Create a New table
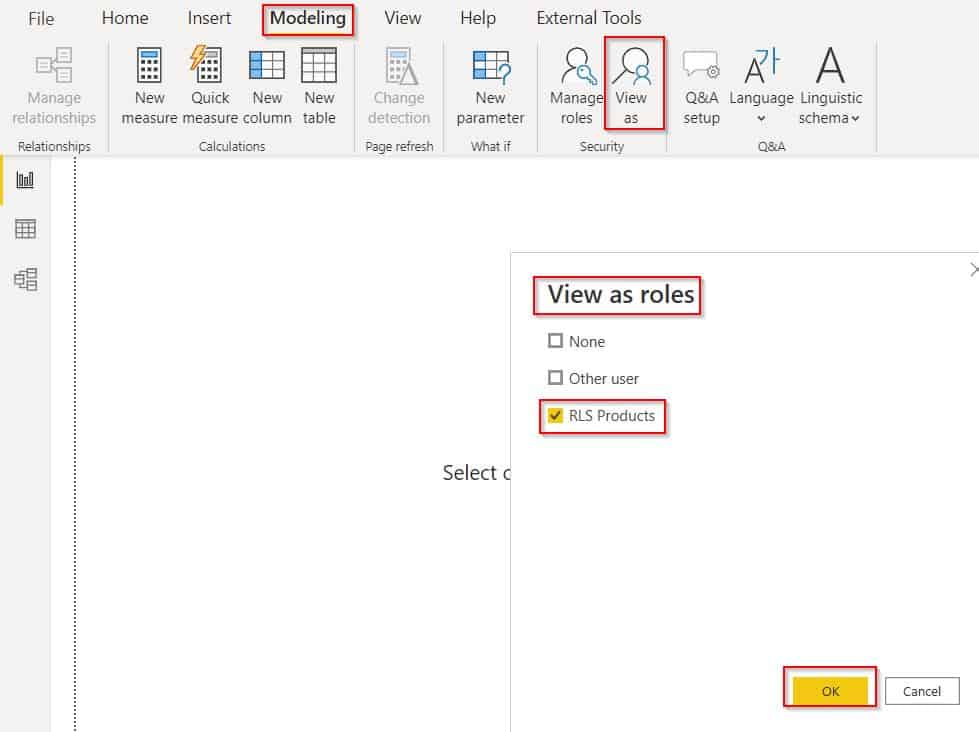The height and width of the screenshot is (732, 979). pyautogui.click(x=319, y=86)
